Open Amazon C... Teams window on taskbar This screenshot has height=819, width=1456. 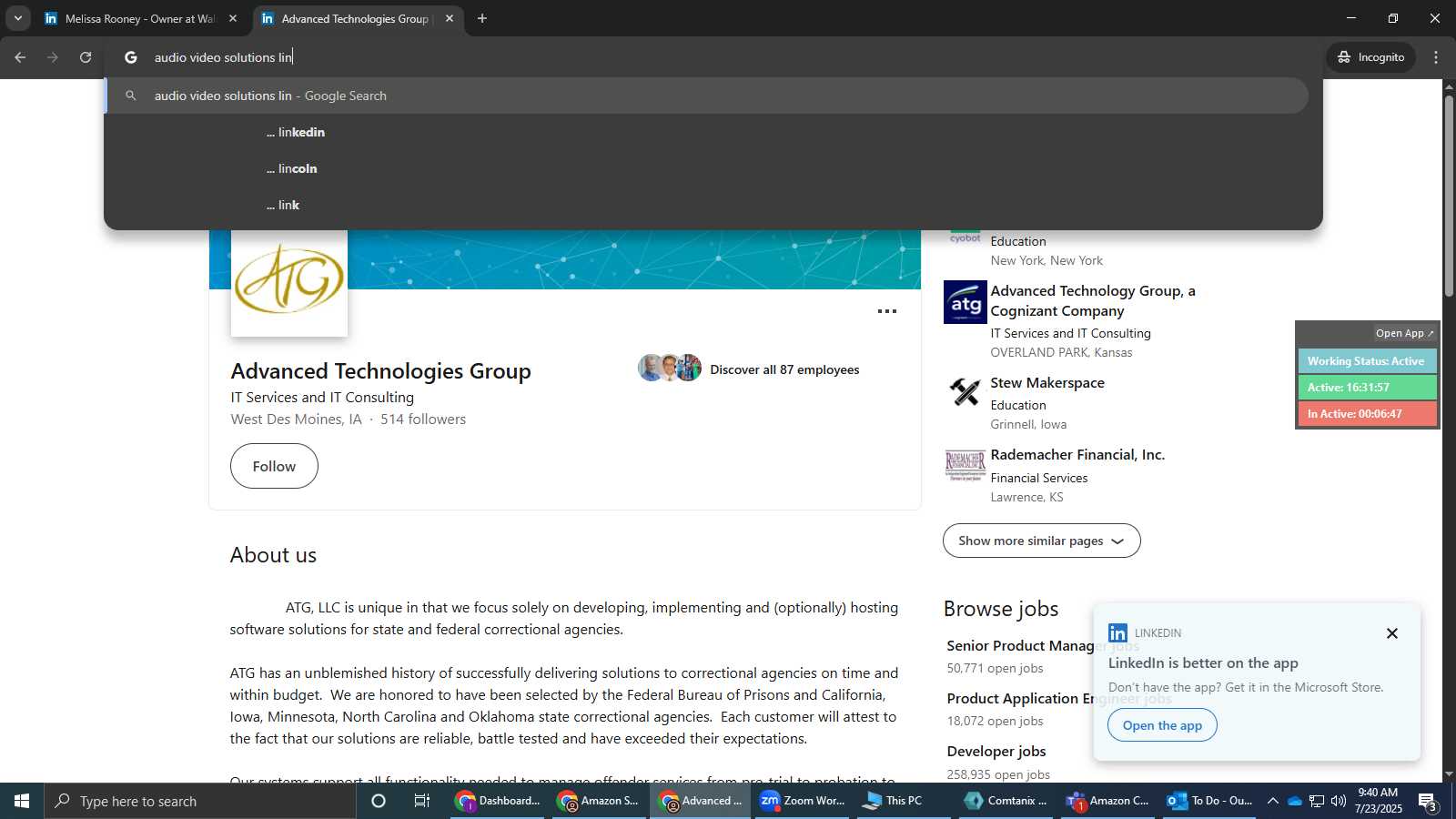1108,801
